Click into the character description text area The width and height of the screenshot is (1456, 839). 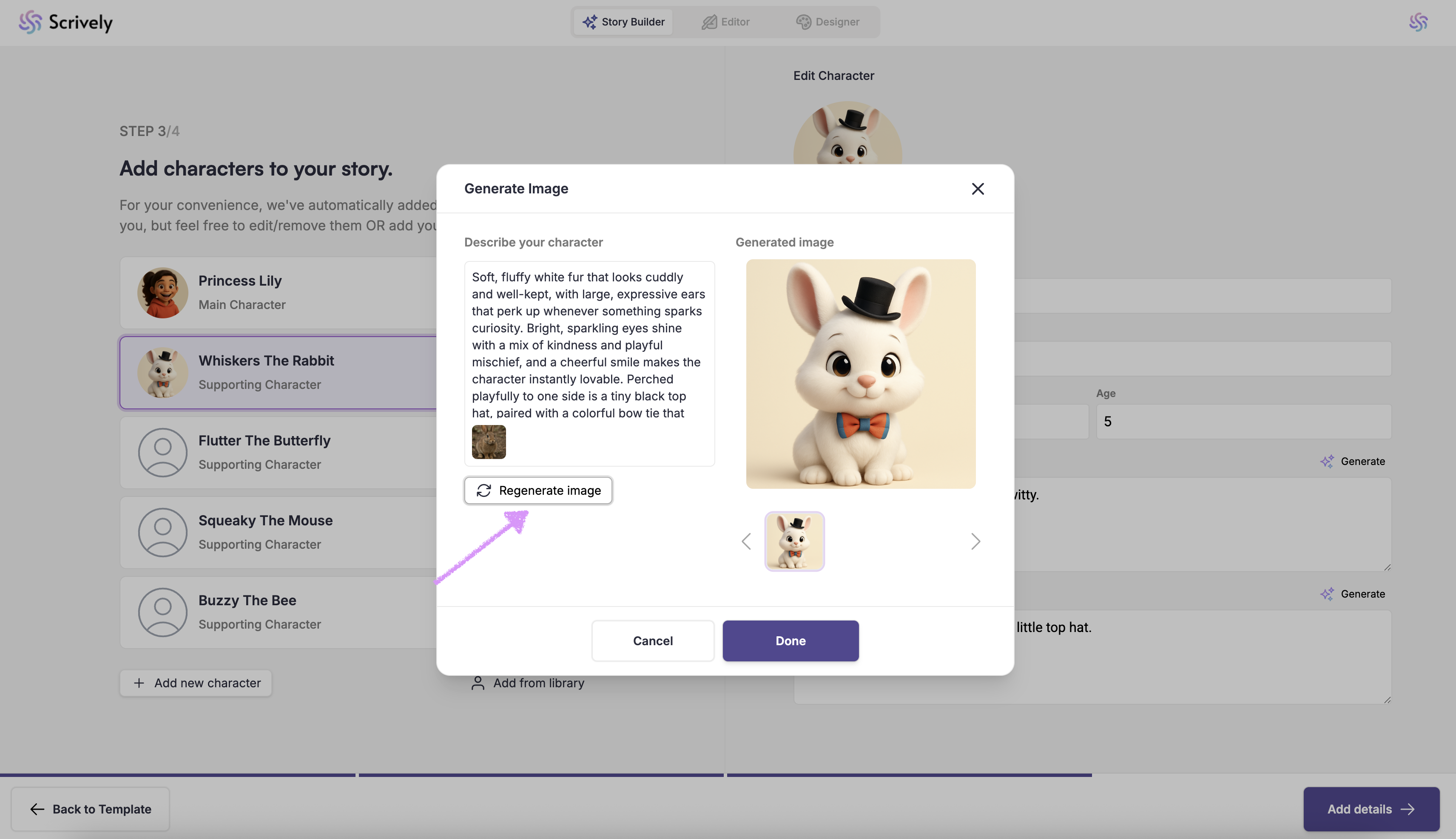click(x=588, y=345)
